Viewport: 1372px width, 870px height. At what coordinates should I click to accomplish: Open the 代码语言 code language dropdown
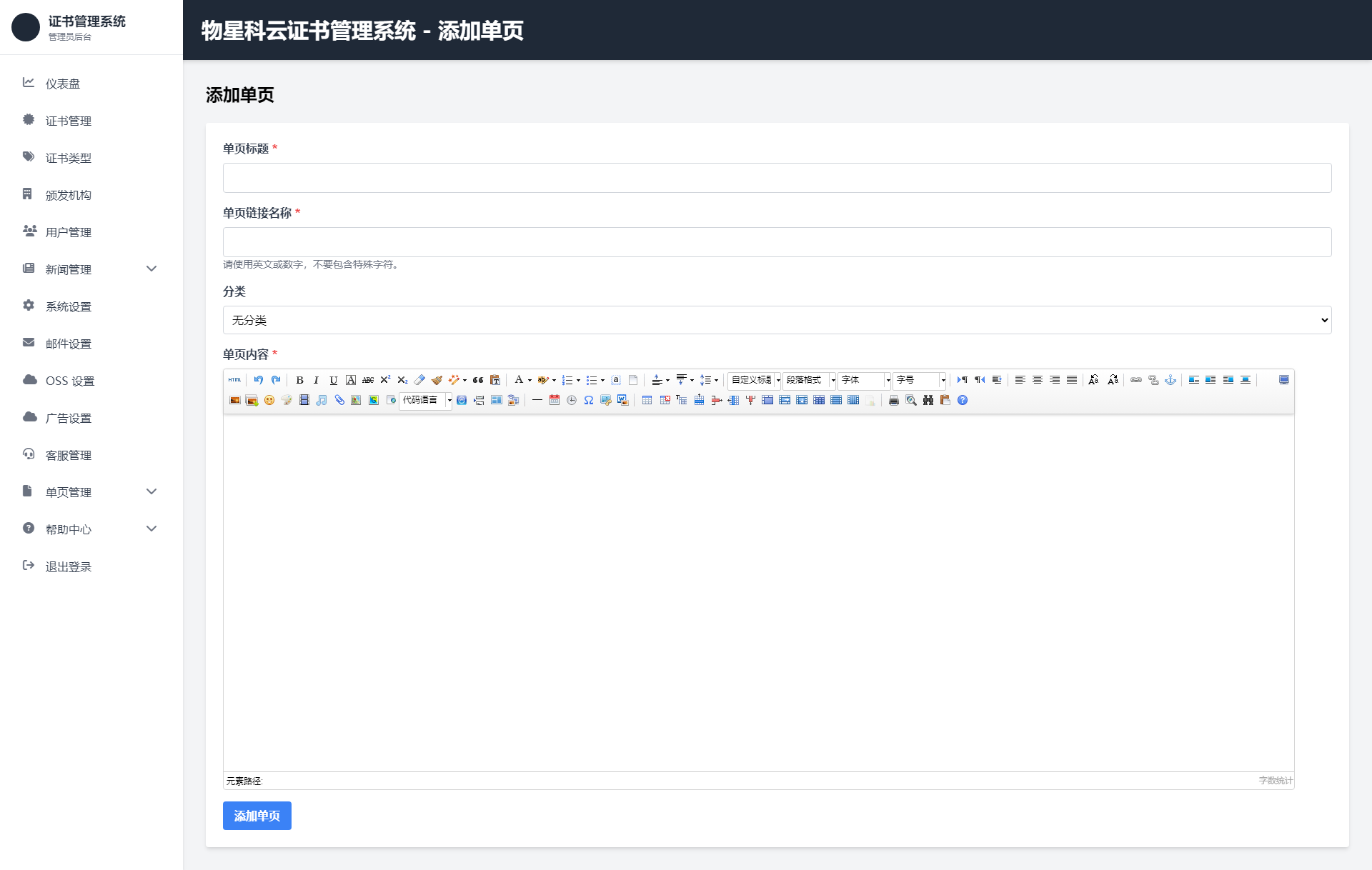(x=426, y=400)
